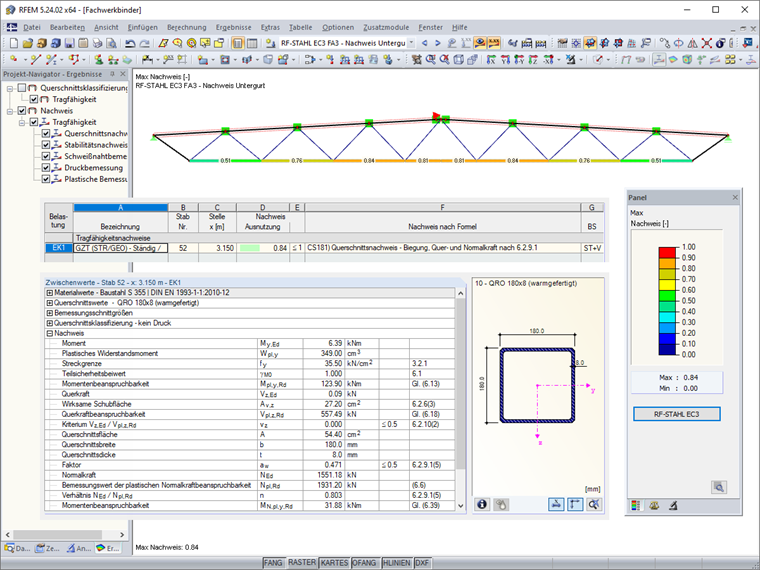Open the Zusatzmodule menu
Image resolution: width=760 pixels, height=570 pixels.
point(386,28)
